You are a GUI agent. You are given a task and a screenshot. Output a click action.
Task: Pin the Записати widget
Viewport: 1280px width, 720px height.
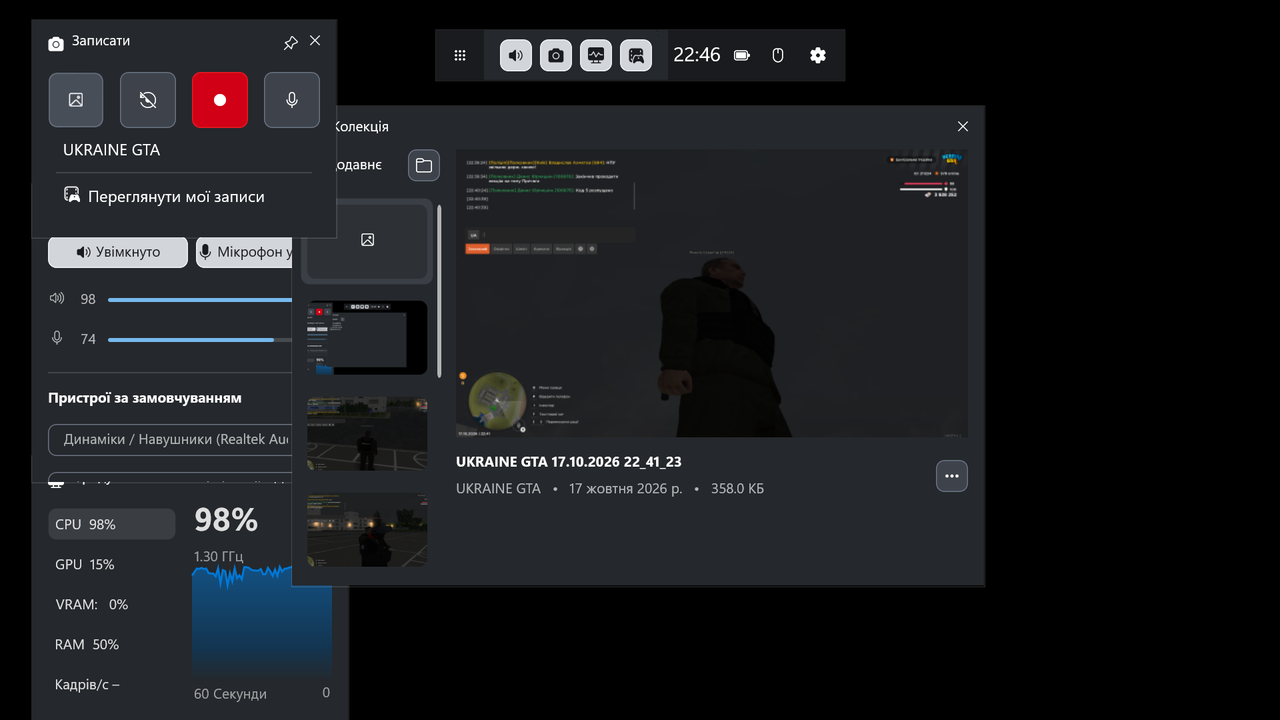pos(290,42)
